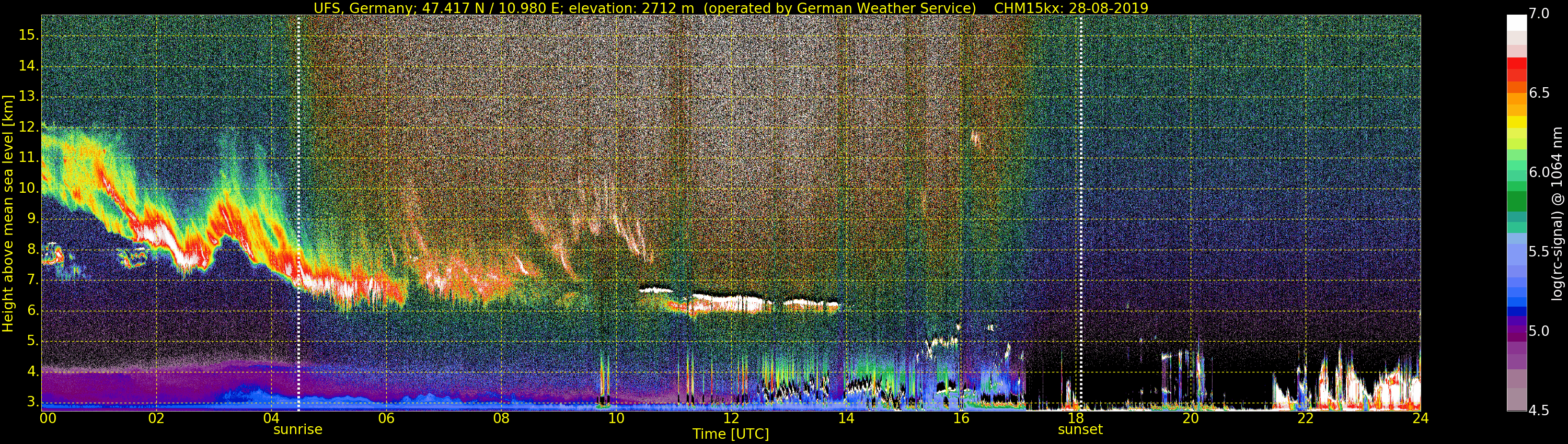Click the "5.0" colorbar value

click(1539, 332)
